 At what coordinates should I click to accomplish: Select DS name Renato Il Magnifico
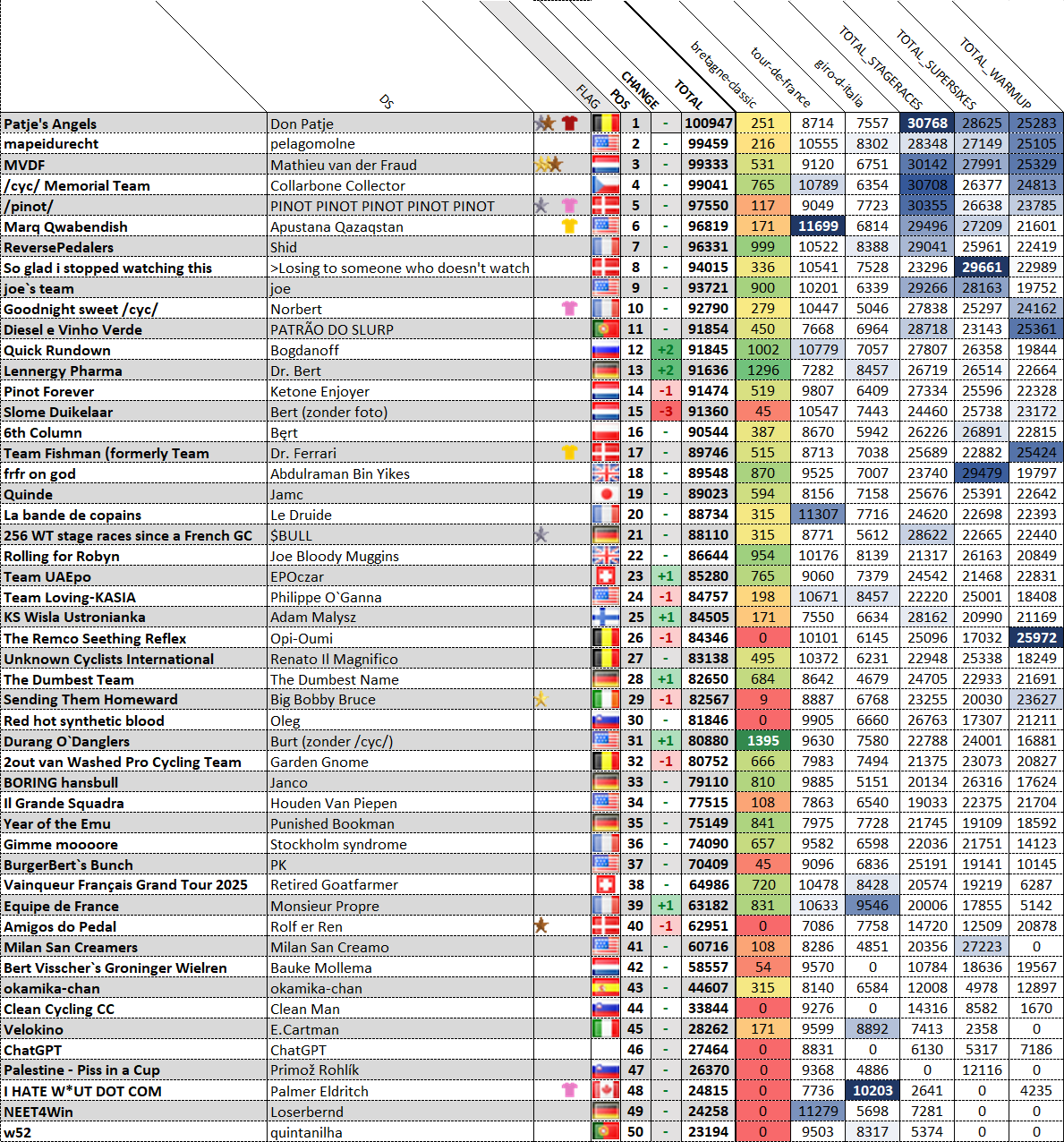click(334, 659)
